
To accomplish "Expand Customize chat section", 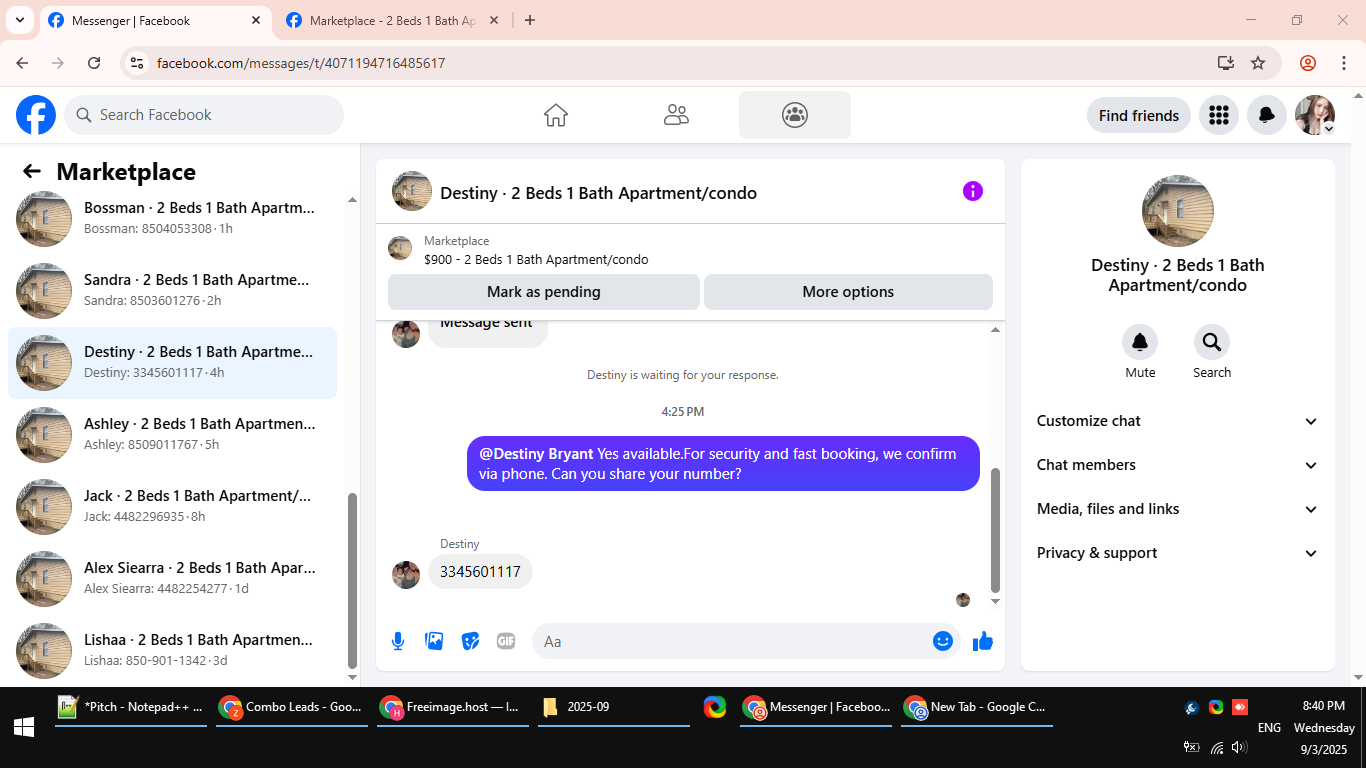I will click(1178, 421).
